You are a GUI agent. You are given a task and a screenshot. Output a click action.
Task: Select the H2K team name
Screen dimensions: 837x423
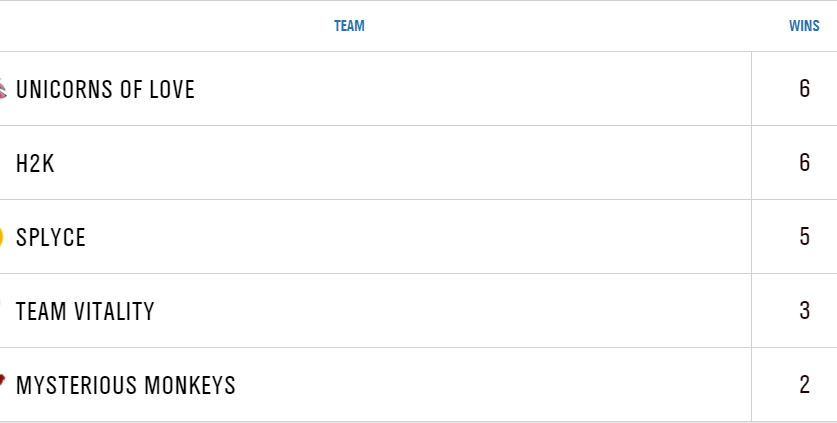coord(35,164)
